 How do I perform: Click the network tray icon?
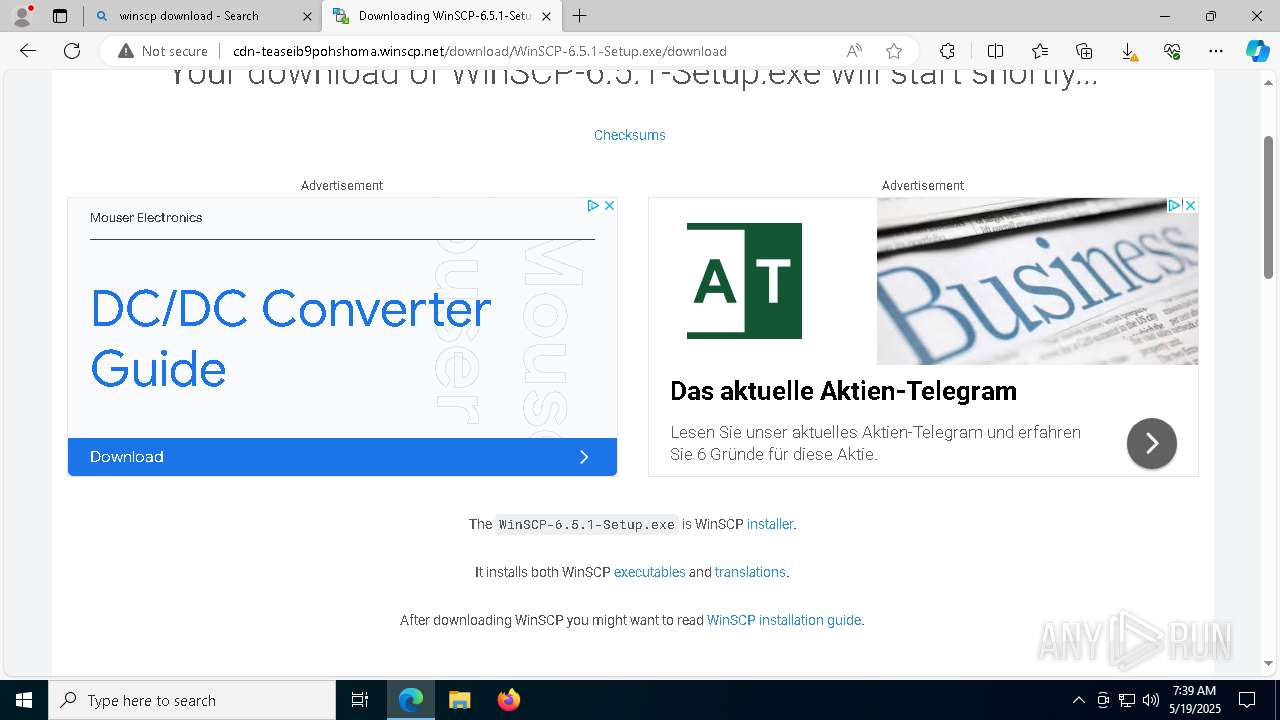1127,700
